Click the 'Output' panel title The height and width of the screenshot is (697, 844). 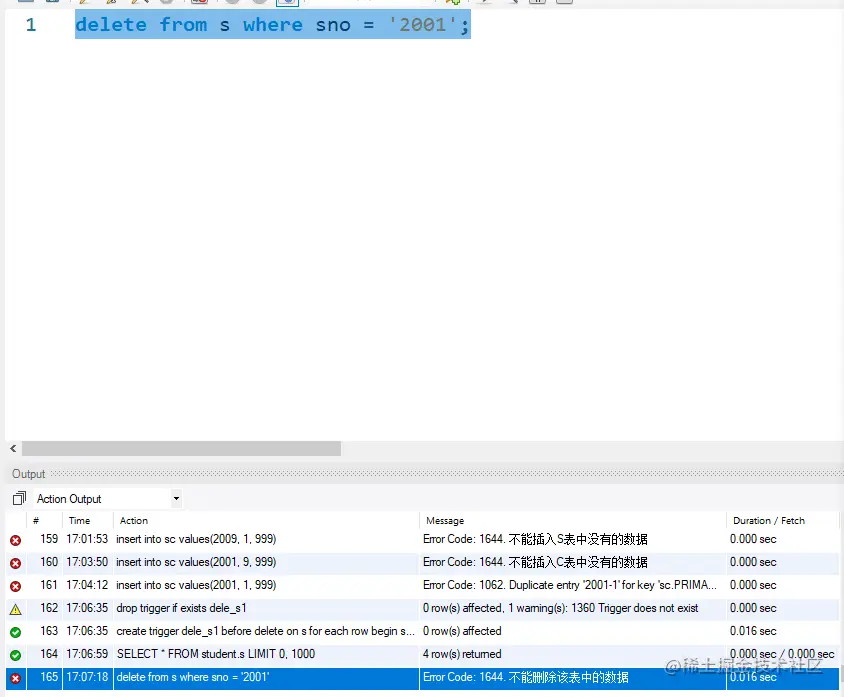[x=29, y=474]
